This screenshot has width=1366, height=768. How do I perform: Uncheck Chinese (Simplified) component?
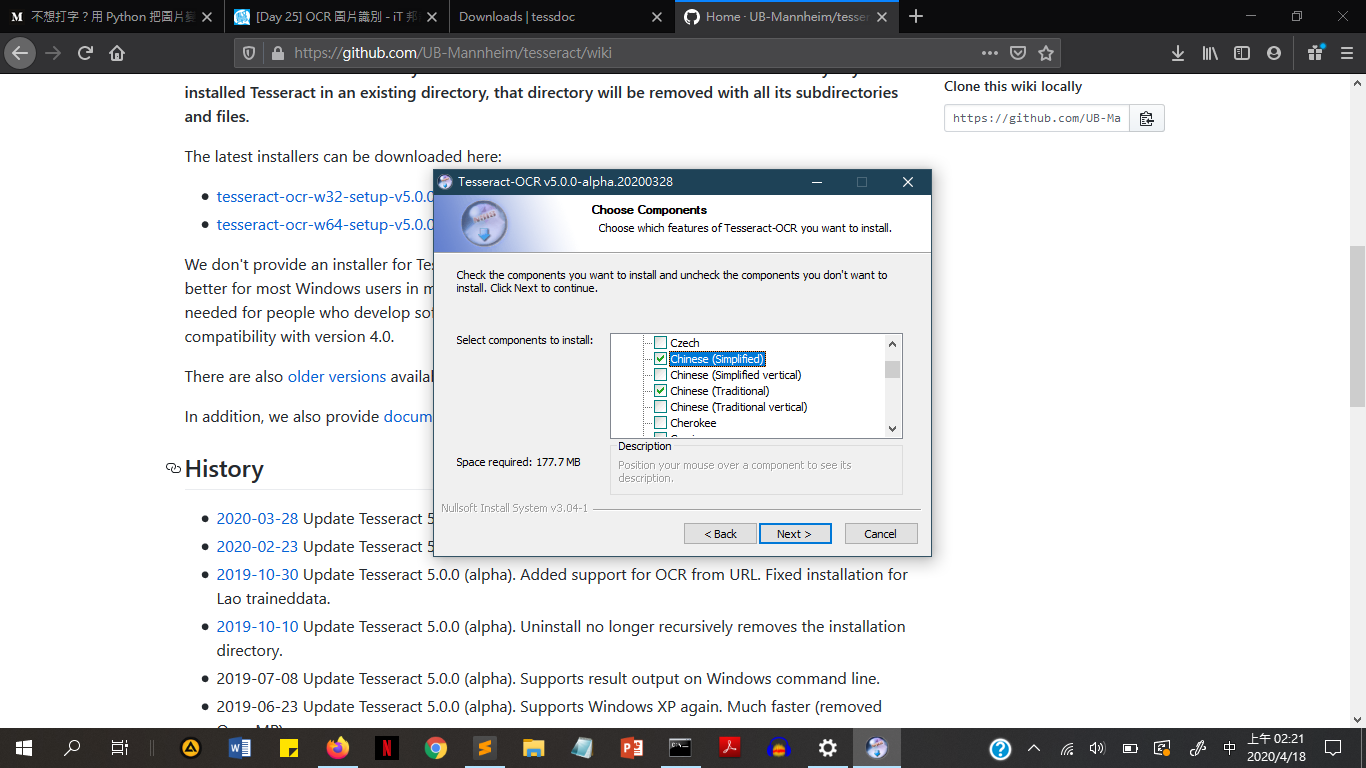tap(660, 359)
